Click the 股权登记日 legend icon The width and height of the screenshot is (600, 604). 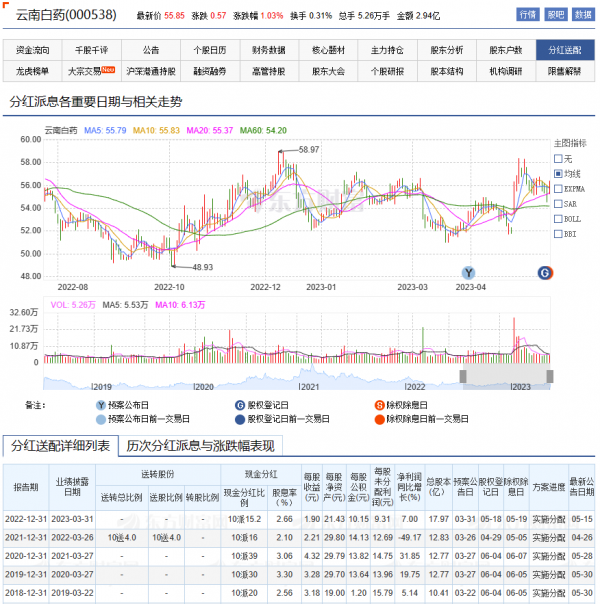click(x=241, y=404)
